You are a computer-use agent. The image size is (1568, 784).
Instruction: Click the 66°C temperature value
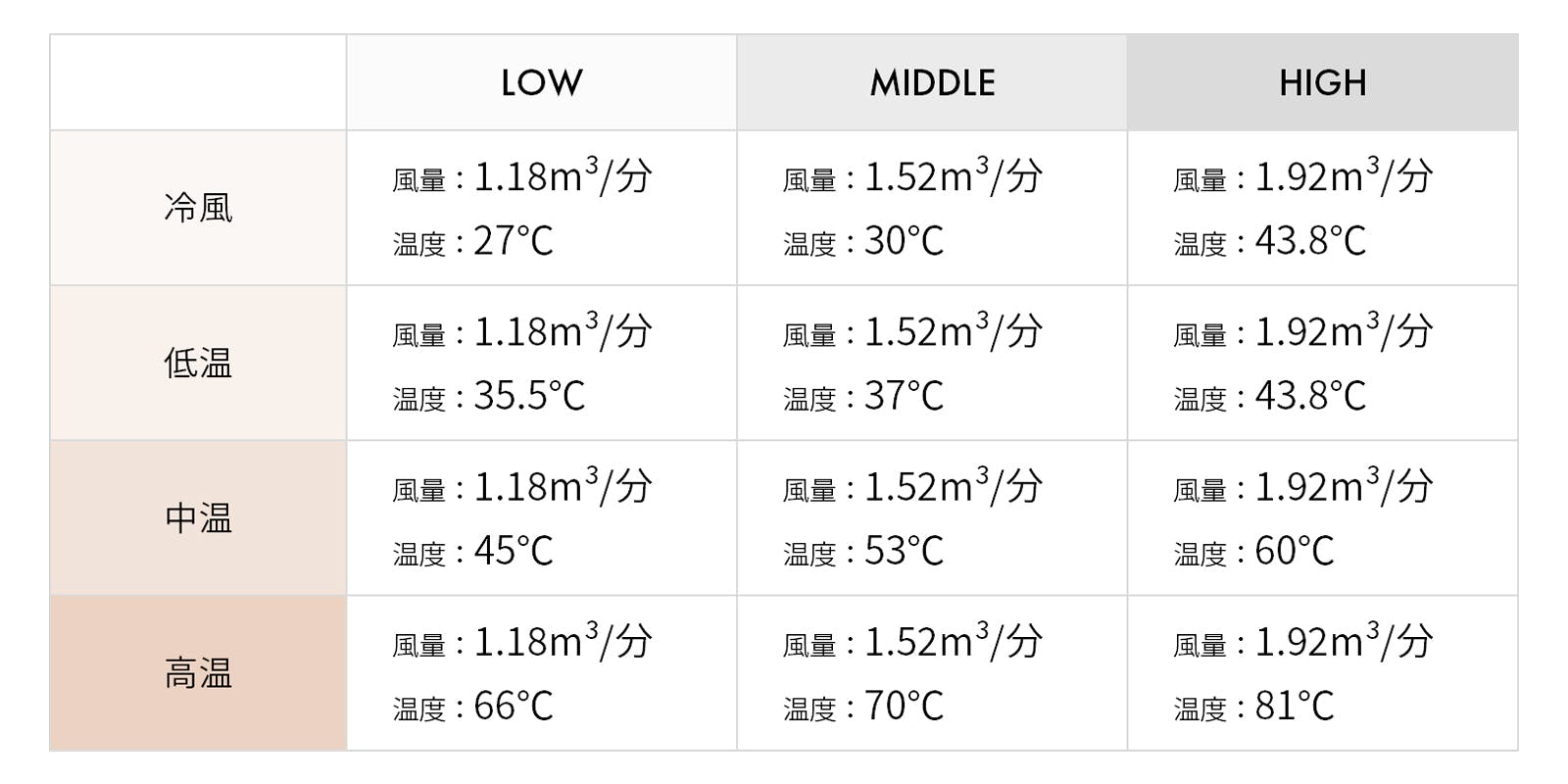click(x=514, y=707)
